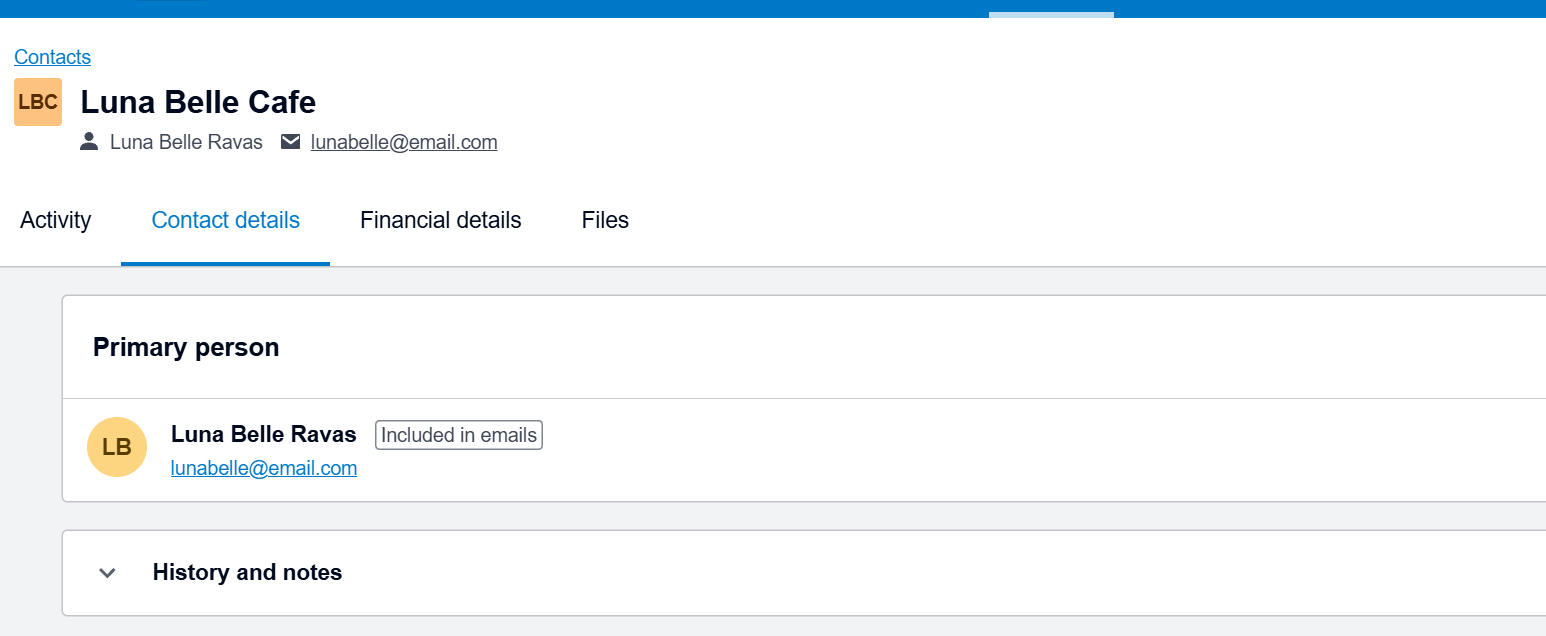
Task: Click the History and notes heading
Action: [247, 572]
